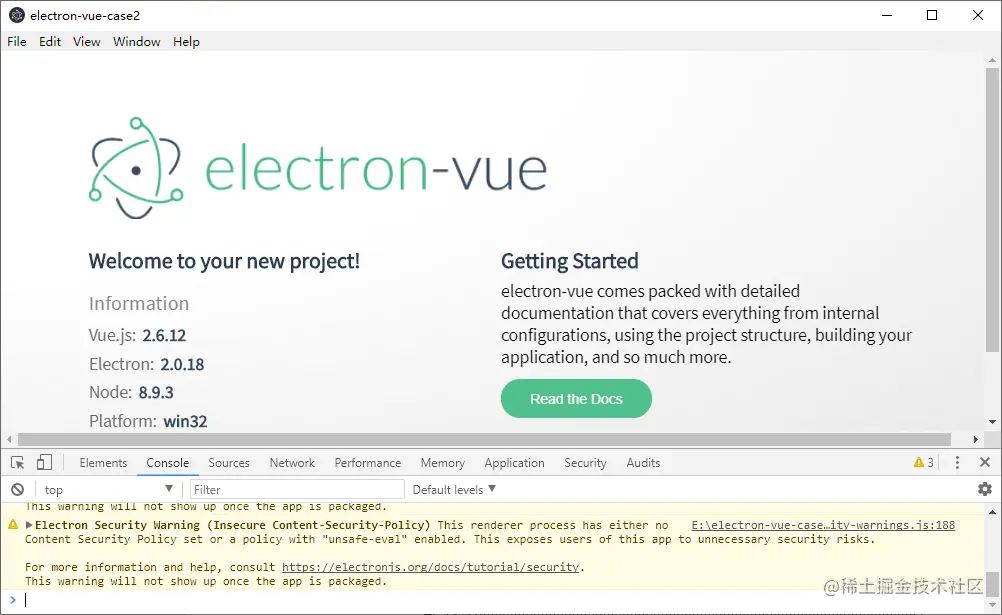Viewport: 1002px width, 615px height.
Task: Click the Platform value win32
Action: tap(185, 421)
